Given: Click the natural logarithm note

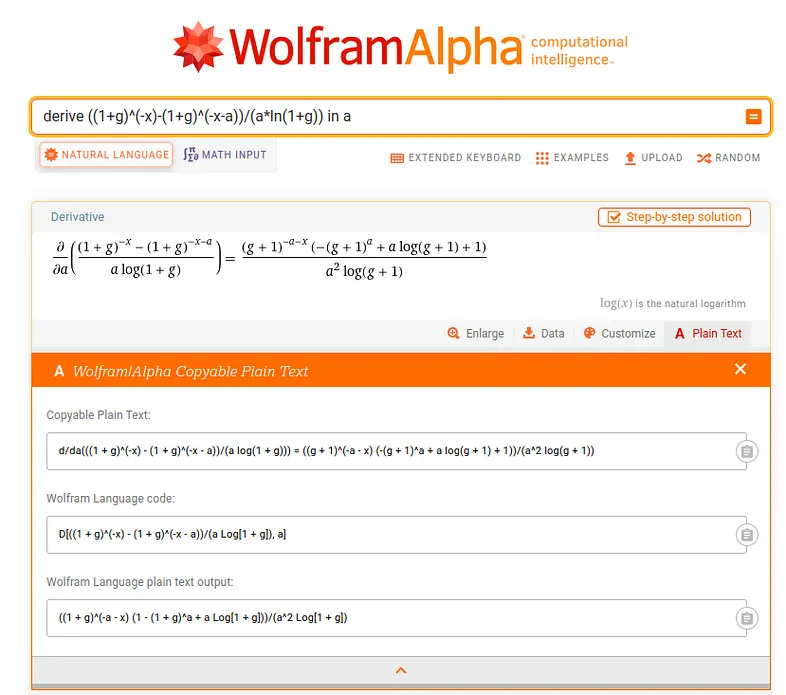Looking at the screenshot, I should click(x=673, y=303).
